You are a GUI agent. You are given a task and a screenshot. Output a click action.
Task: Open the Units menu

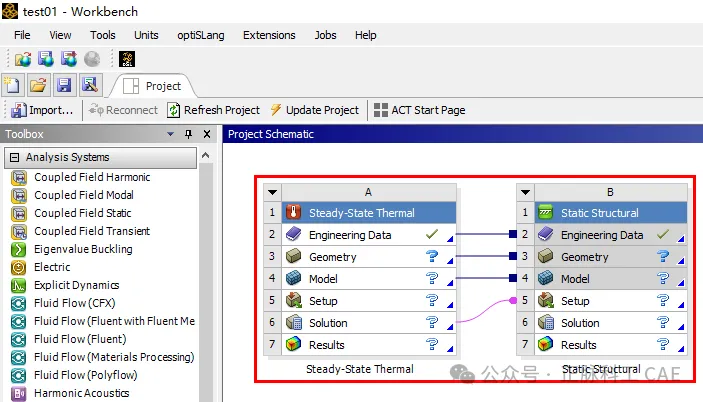pos(146,35)
